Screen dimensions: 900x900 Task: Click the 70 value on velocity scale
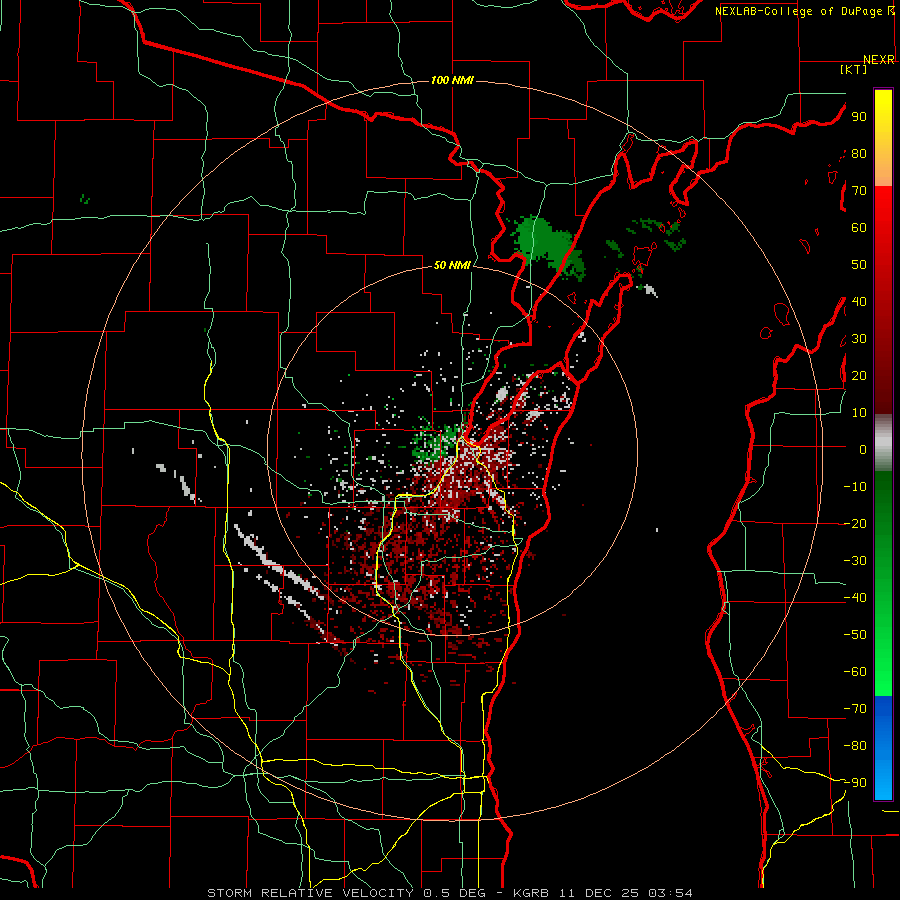click(x=859, y=191)
